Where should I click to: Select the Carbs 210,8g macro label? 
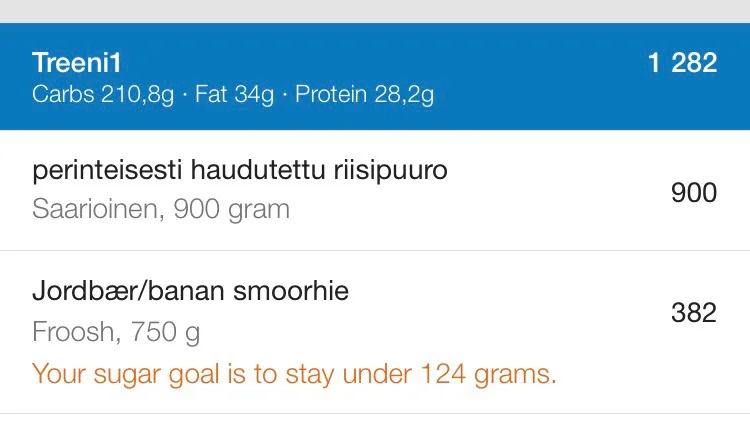pyautogui.click(x=103, y=95)
